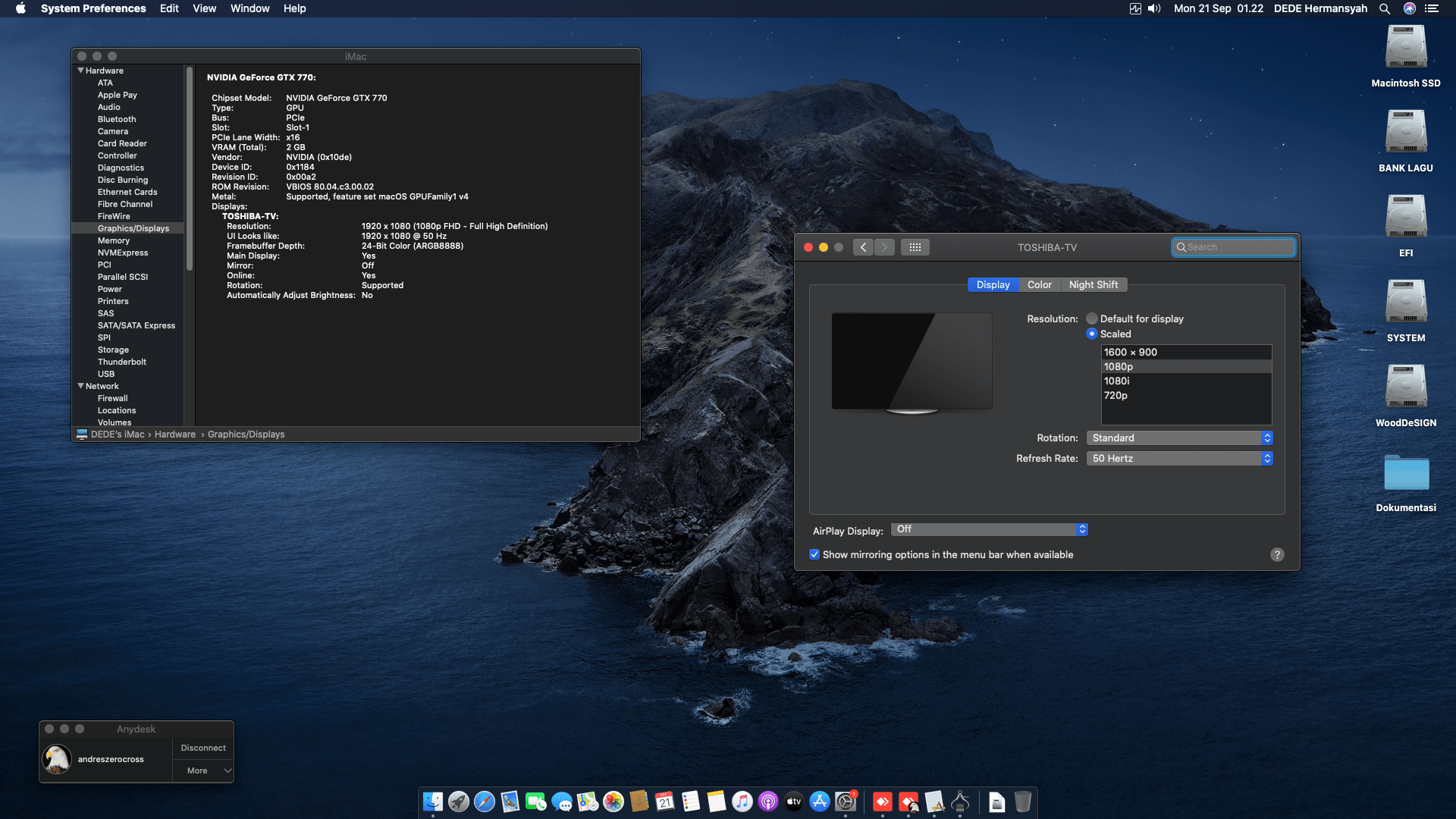Open Spotlight search in the menu bar
This screenshot has width=1456, height=819.
[1385, 8]
